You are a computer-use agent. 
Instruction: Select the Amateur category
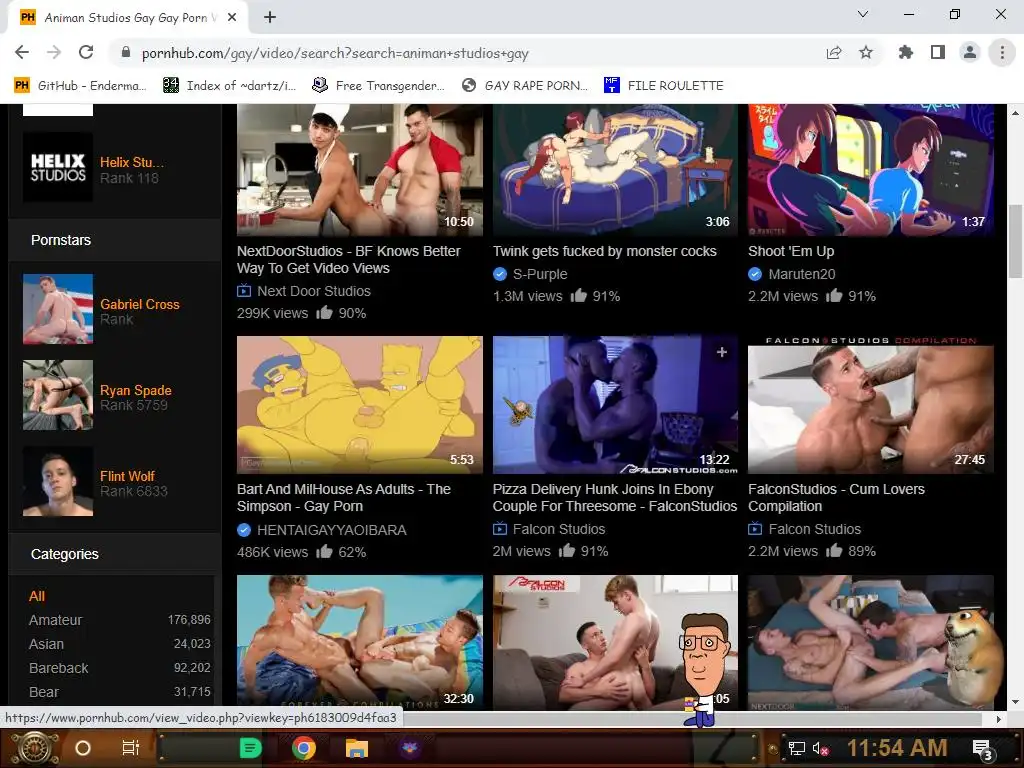click(56, 620)
